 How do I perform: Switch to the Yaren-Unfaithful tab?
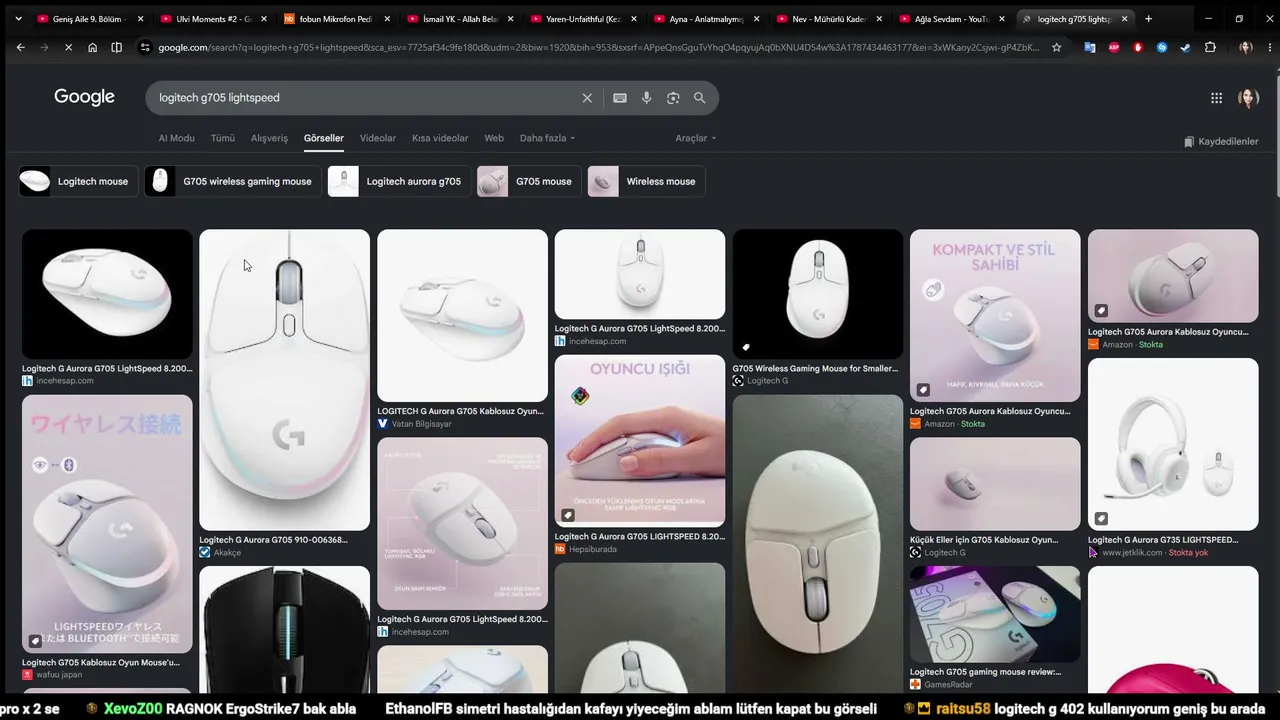tap(583, 18)
